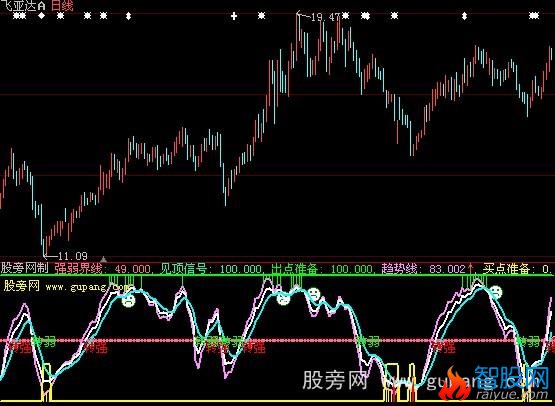Click the 19.47 high price label
This screenshot has height=406, width=555.
pyautogui.click(x=325, y=17)
